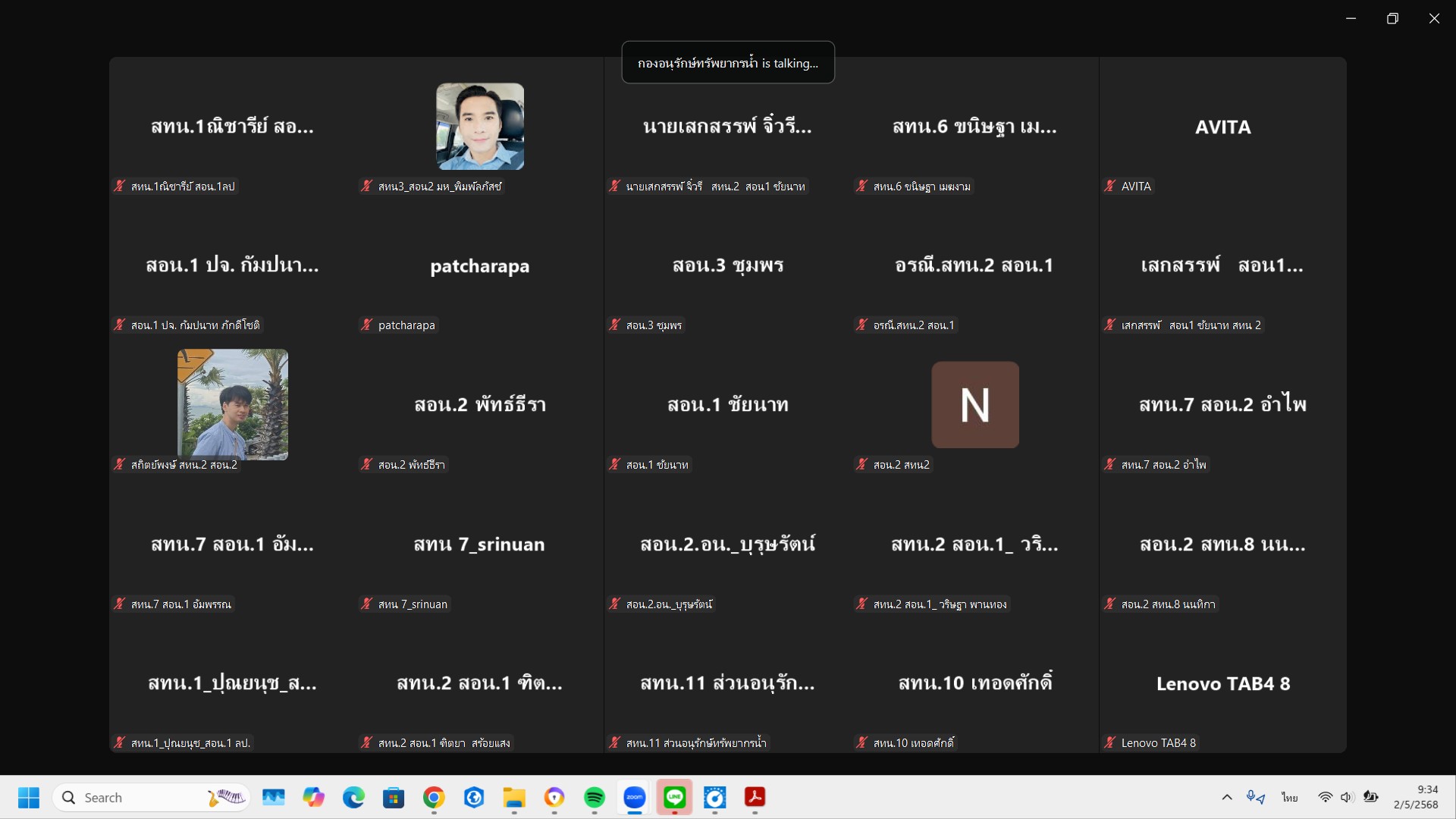Viewport: 1456px width, 819px height.
Task: Open Google Chrome from taskbar
Action: point(434,797)
